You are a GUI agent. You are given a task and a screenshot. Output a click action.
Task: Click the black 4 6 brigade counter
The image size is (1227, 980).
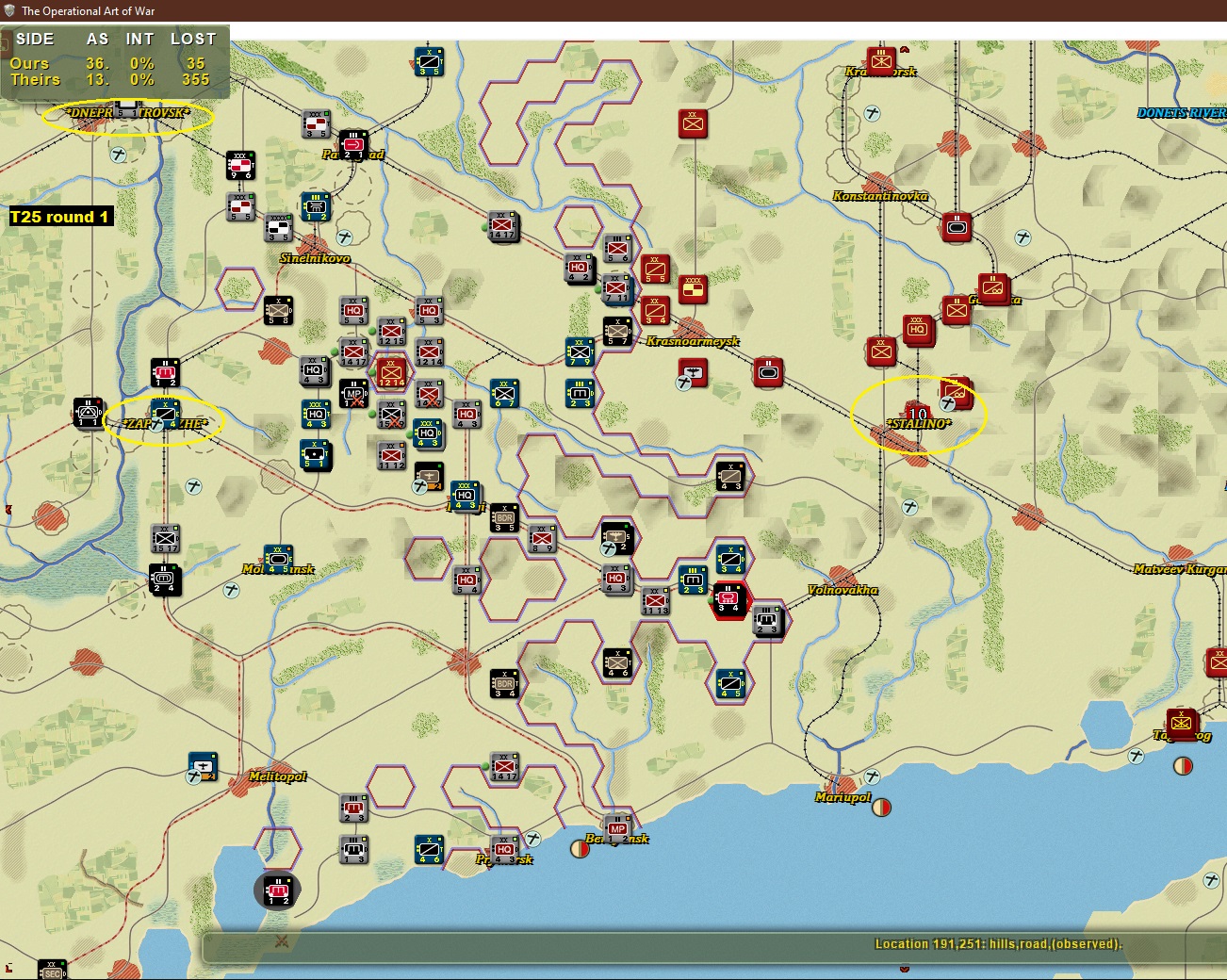(x=617, y=662)
